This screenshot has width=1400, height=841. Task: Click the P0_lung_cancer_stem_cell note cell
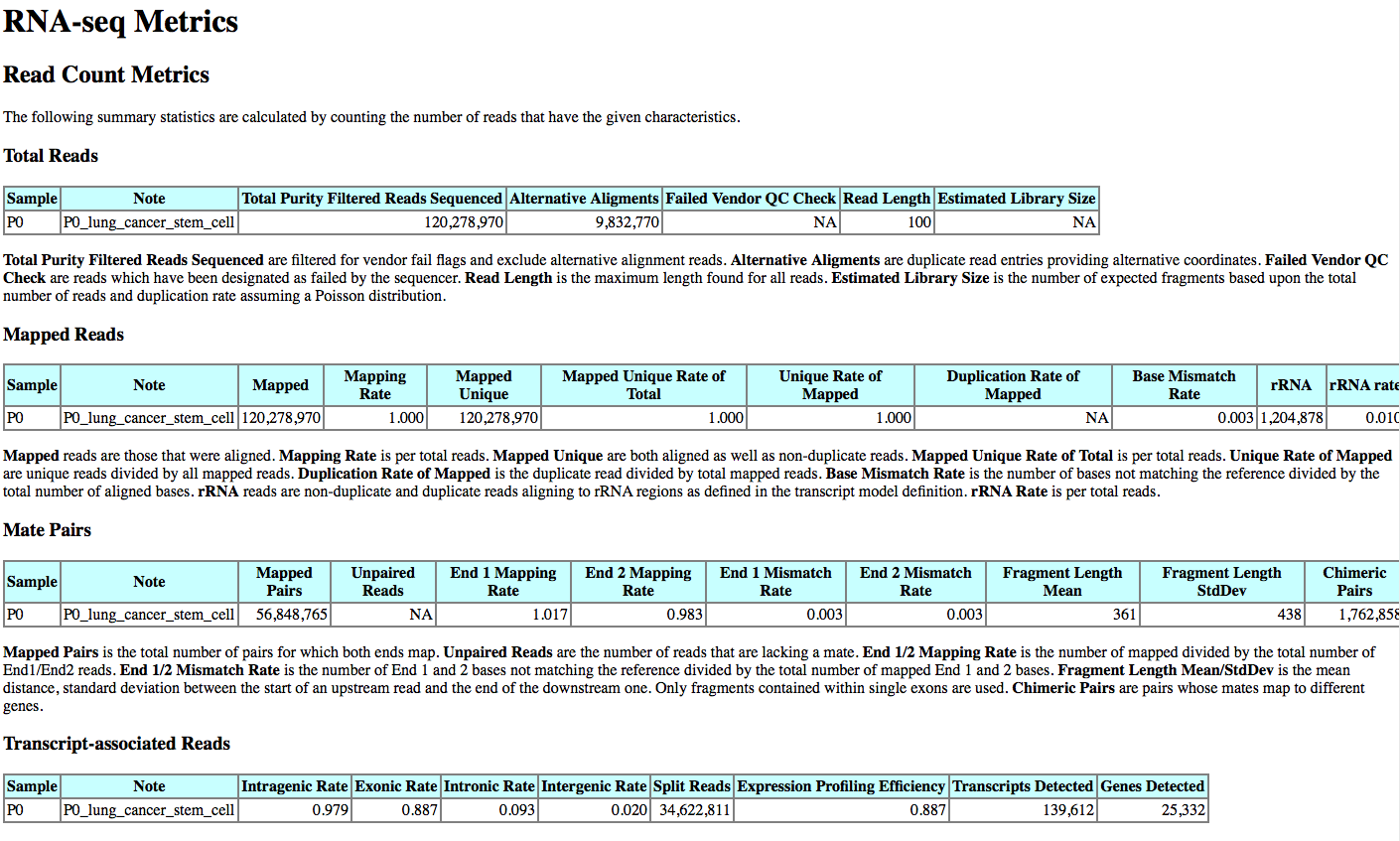click(149, 221)
